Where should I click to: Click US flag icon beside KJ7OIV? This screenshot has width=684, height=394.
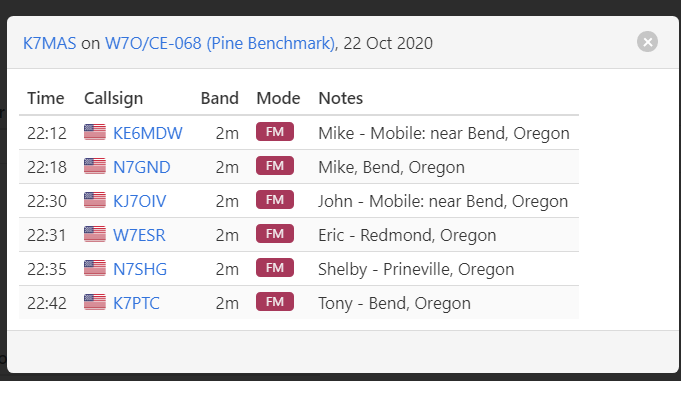point(95,200)
